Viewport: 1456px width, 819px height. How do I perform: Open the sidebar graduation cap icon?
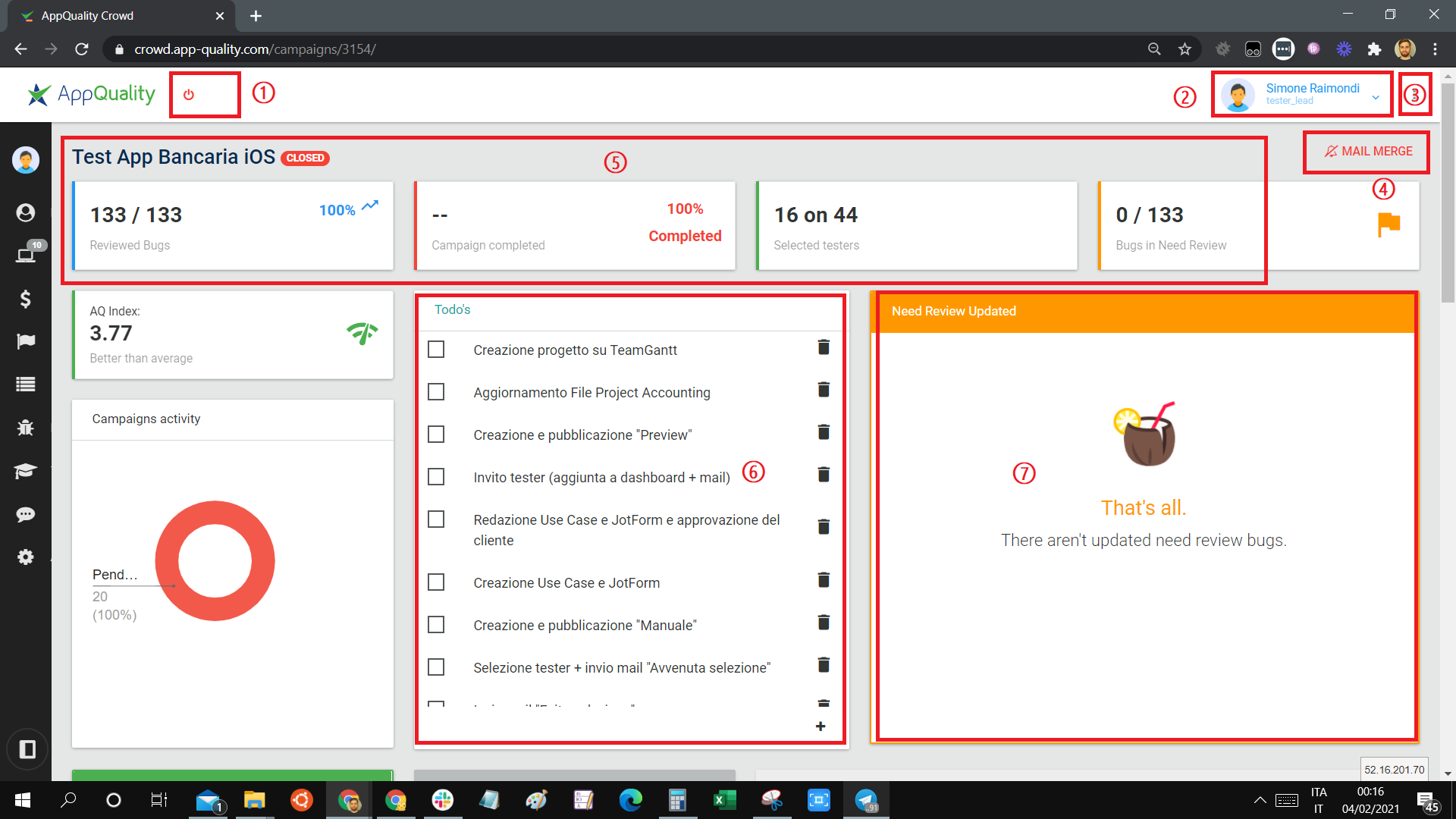point(25,471)
